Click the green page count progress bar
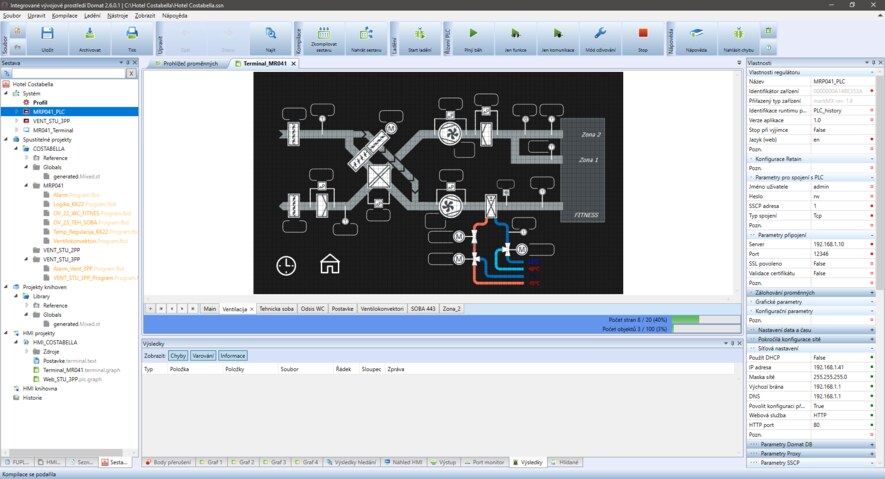 685,319
